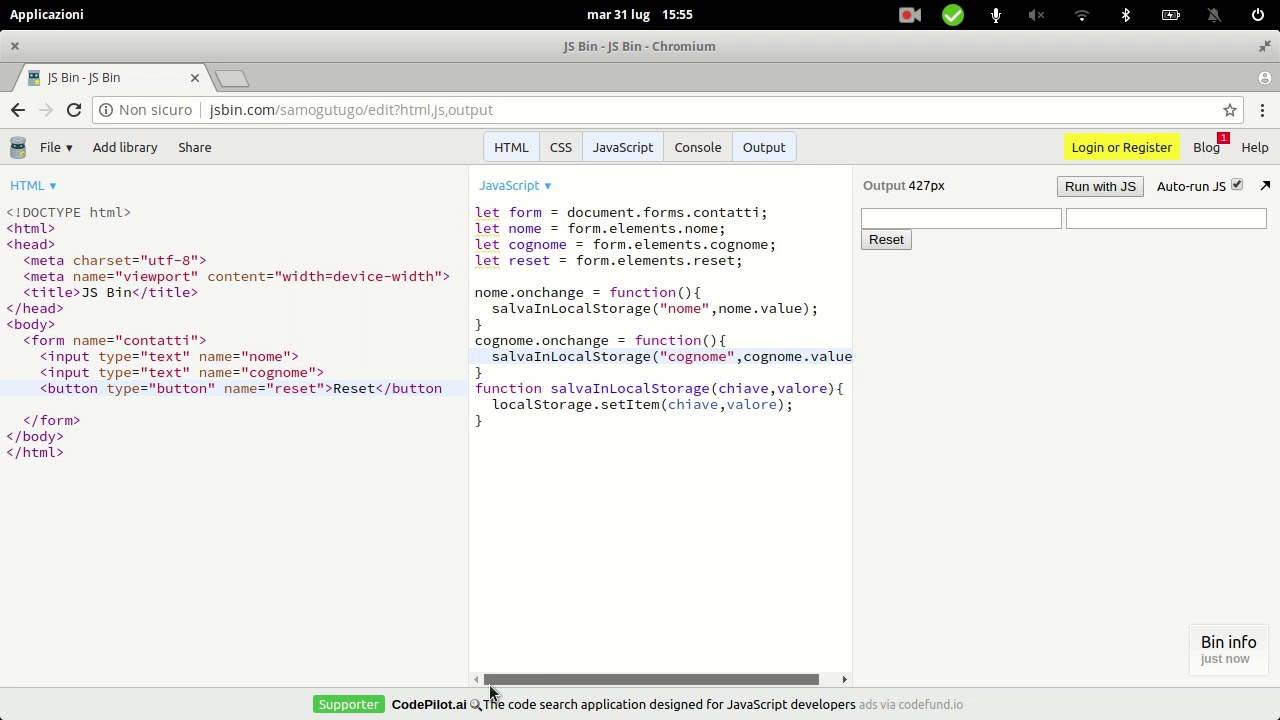Bookmark this page with the star icon
This screenshot has width=1280, height=720.
point(1230,110)
